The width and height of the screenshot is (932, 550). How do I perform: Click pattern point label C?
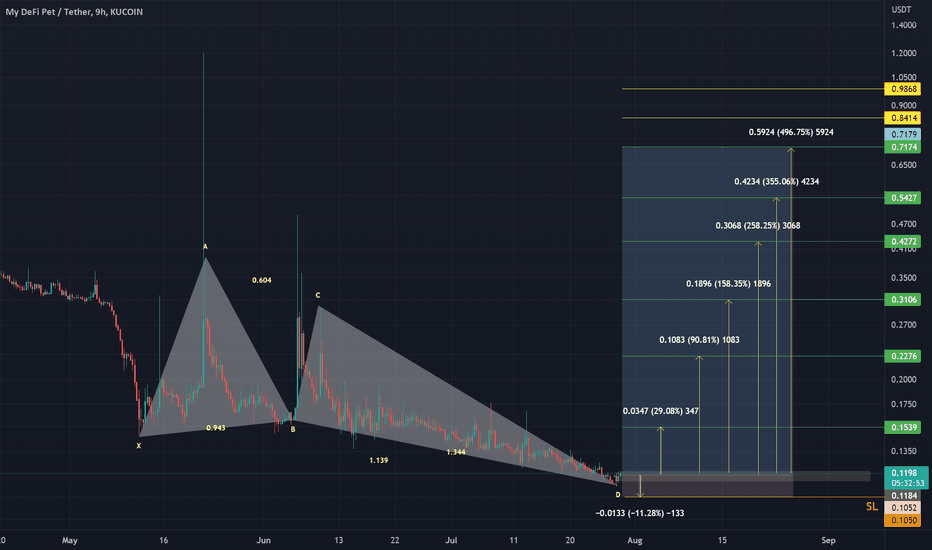[317, 296]
